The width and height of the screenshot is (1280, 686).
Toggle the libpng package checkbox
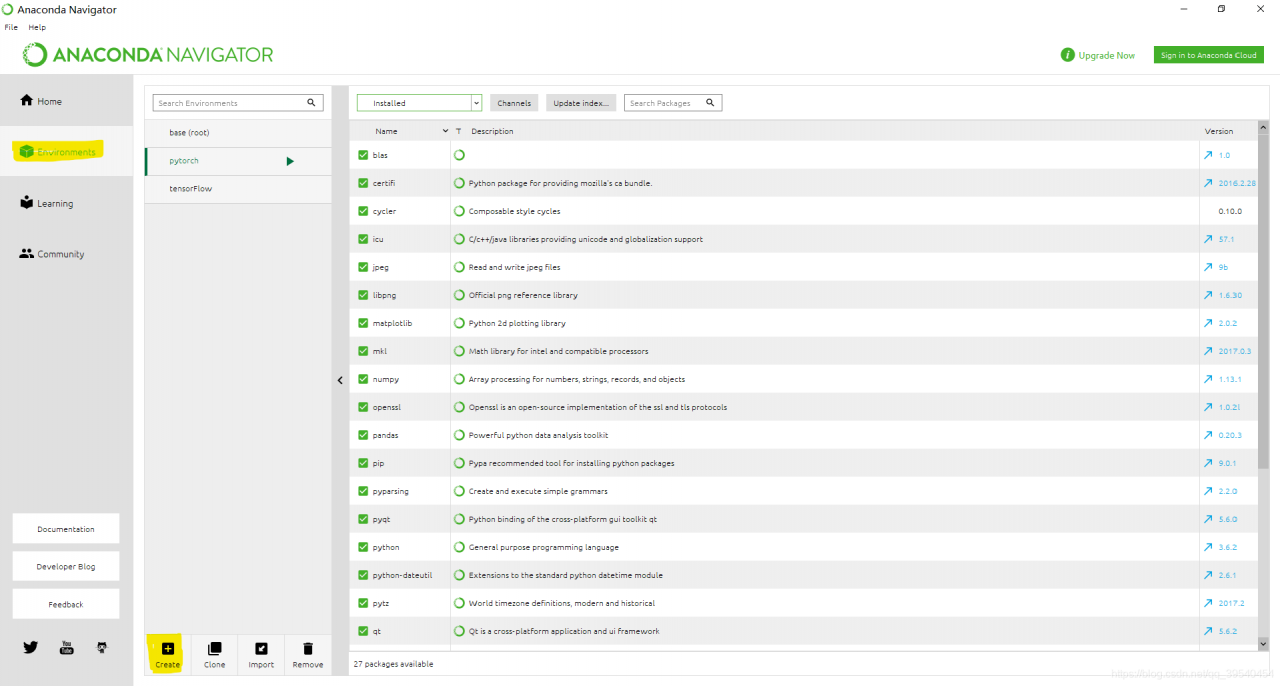(x=363, y=295)
